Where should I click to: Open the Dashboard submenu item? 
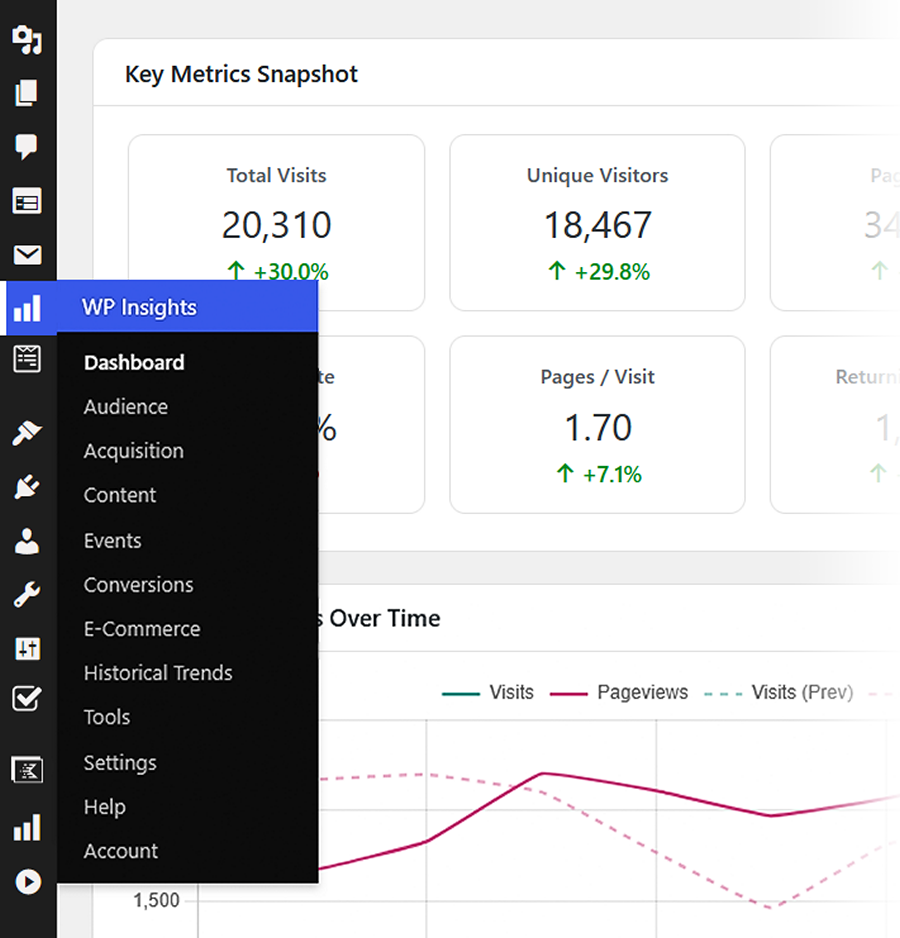(134, 363)
